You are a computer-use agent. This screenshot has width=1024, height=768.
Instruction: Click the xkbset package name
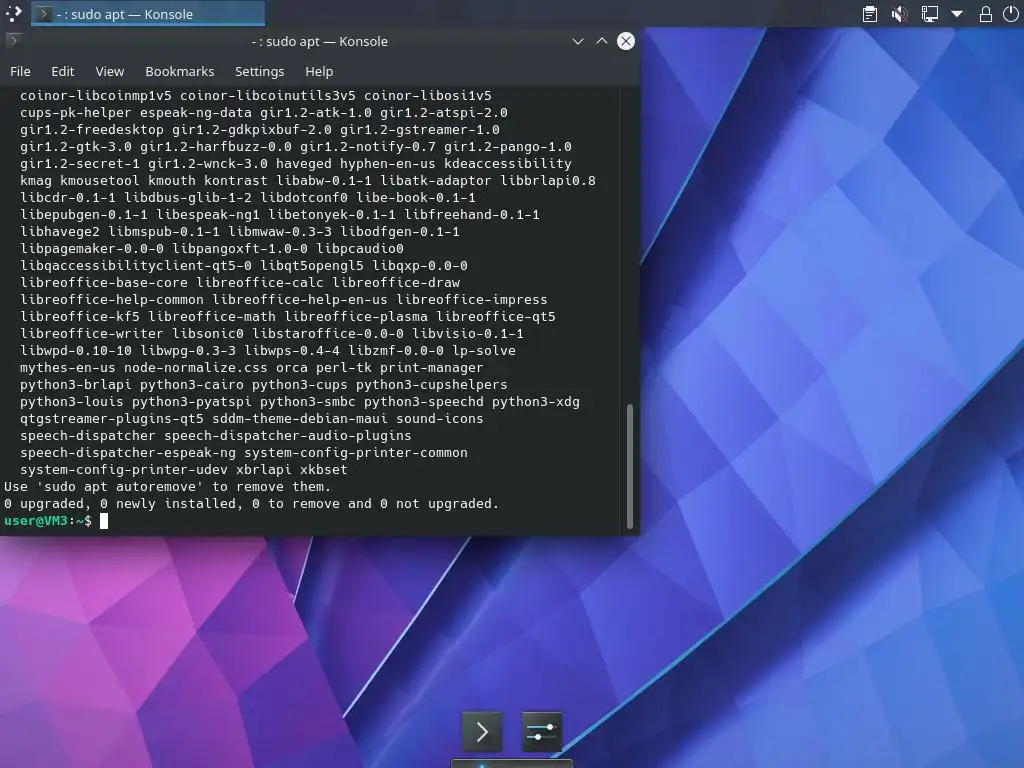pos(324,470)
